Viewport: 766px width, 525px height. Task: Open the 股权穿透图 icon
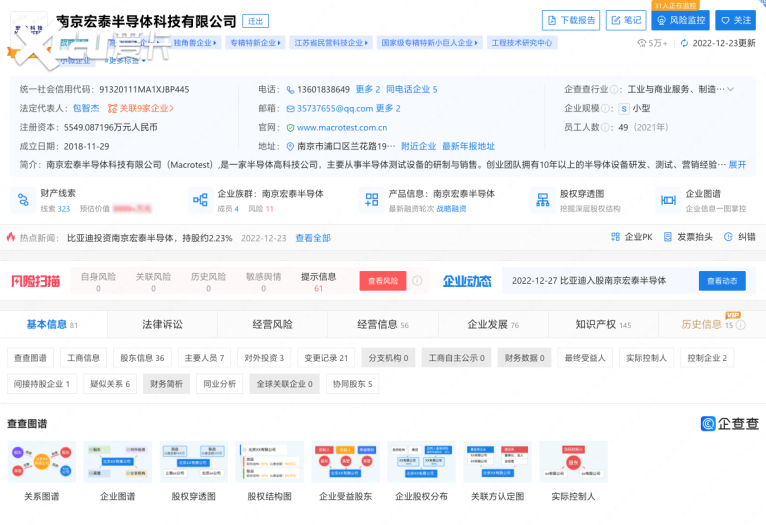(543, 200)
